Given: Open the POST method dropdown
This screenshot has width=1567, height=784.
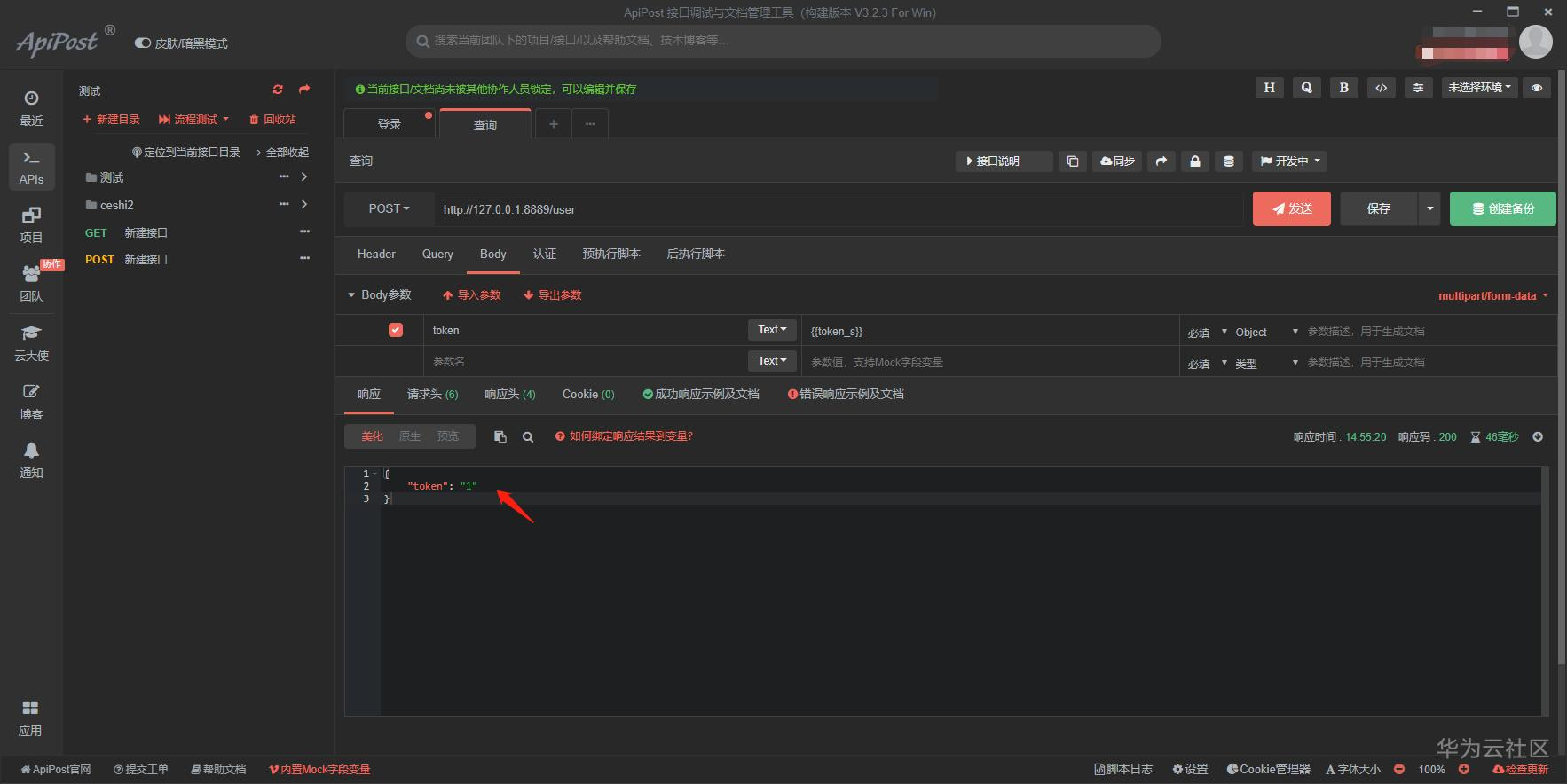Looking at the screenshot, I should click(390, 209).
